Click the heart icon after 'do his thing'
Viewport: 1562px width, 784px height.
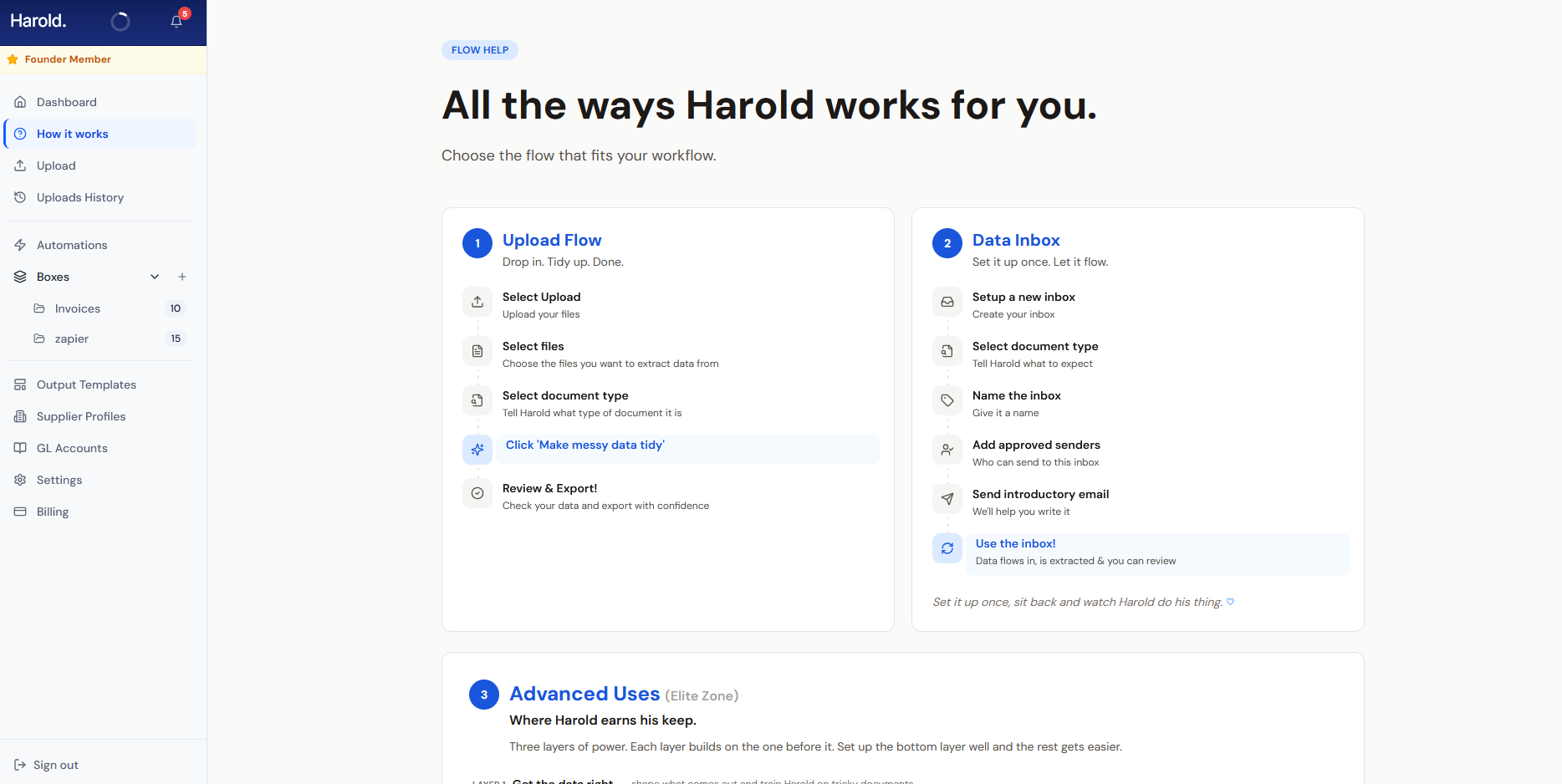pyautogui.click(x=1230, y=602)
